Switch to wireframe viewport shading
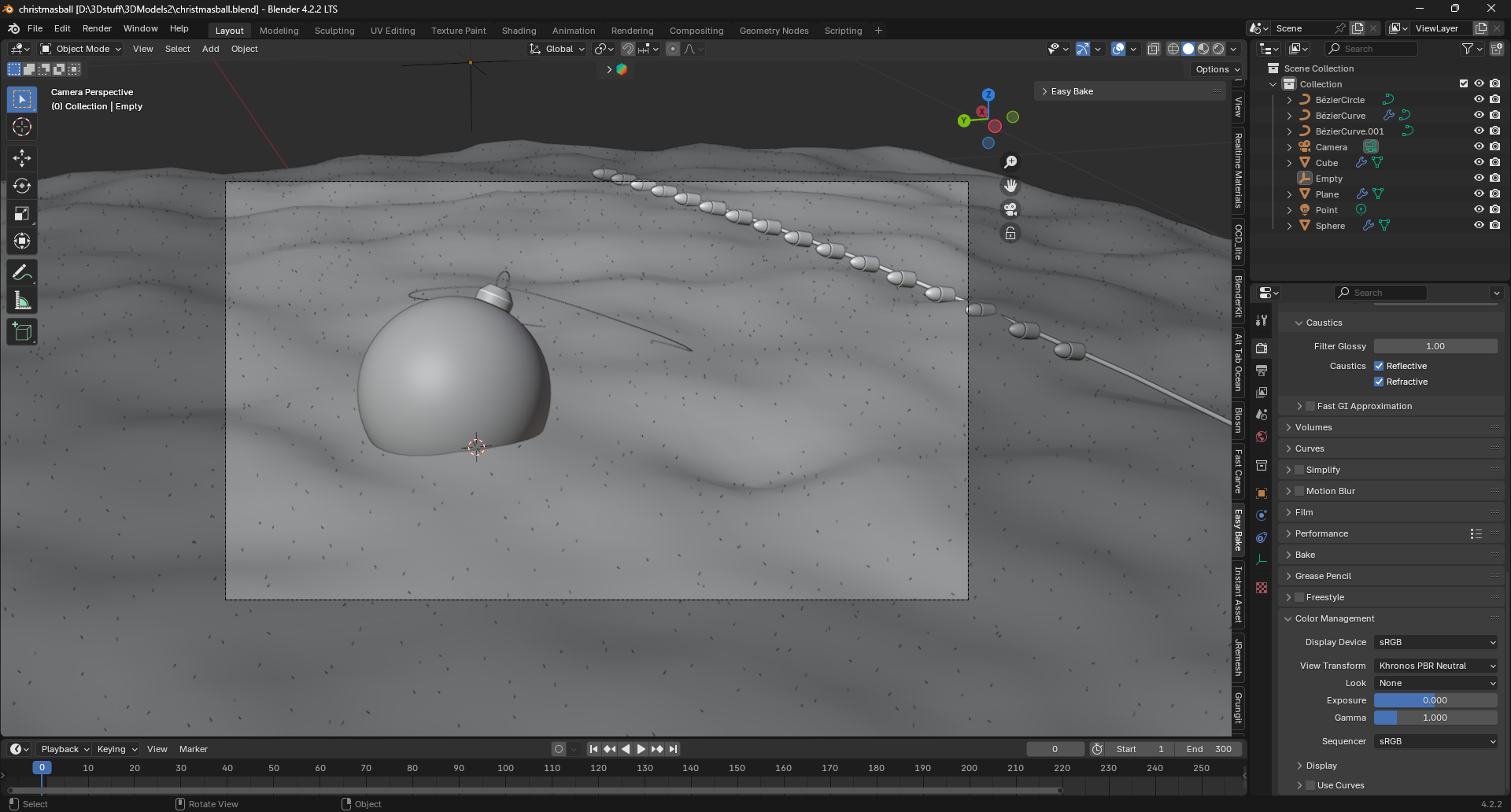This screenshot has height=812, width=1511. point(1173,49)
